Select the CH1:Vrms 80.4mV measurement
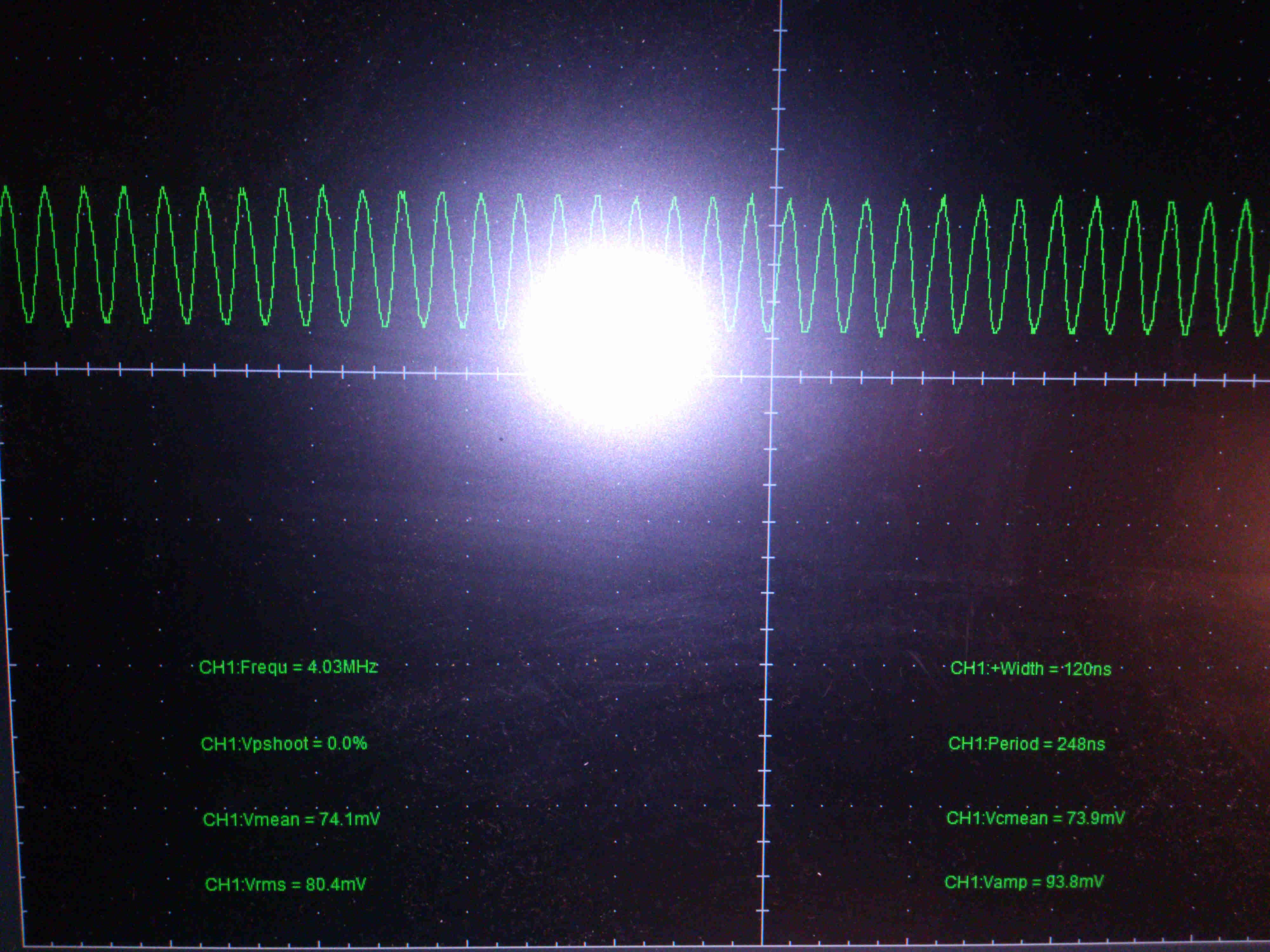 [x=285, y=884]
